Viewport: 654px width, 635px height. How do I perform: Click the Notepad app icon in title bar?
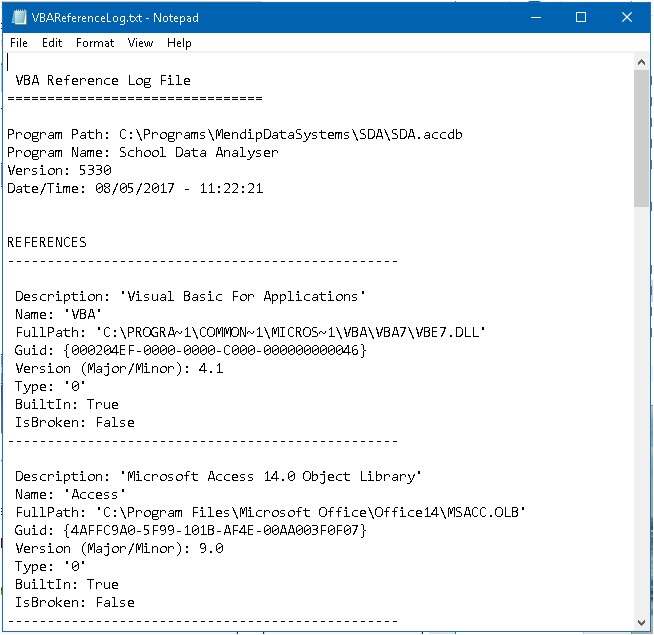click(x=19, y=17)
